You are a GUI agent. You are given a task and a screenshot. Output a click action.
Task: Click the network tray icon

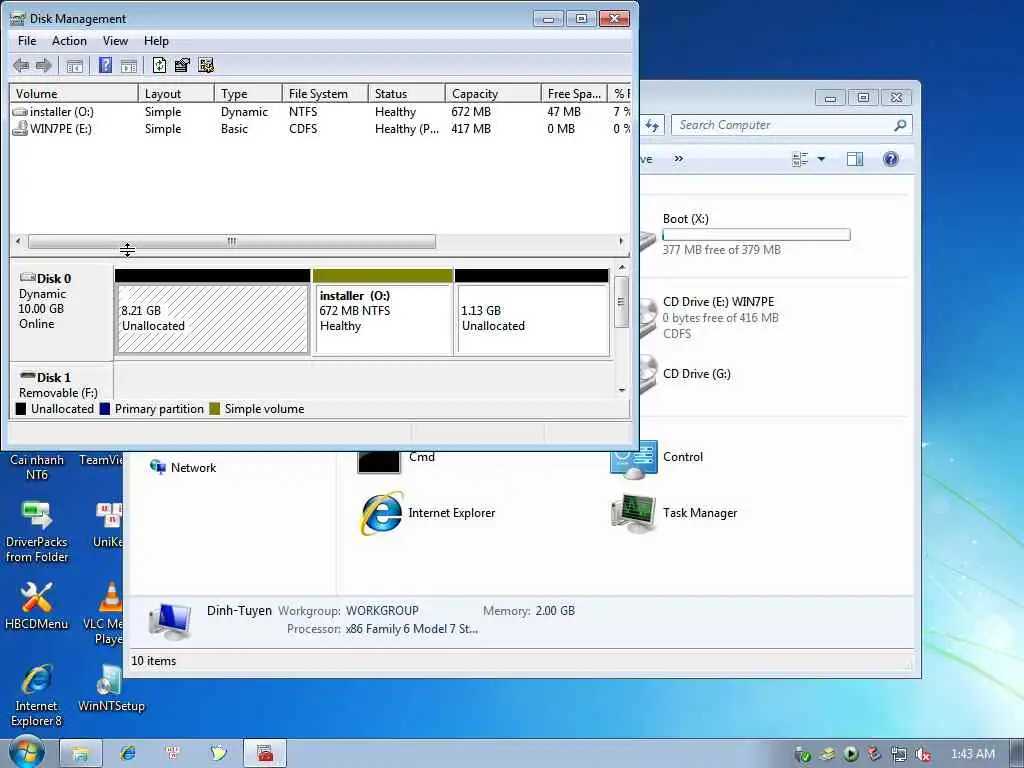[x=899, y=755]
